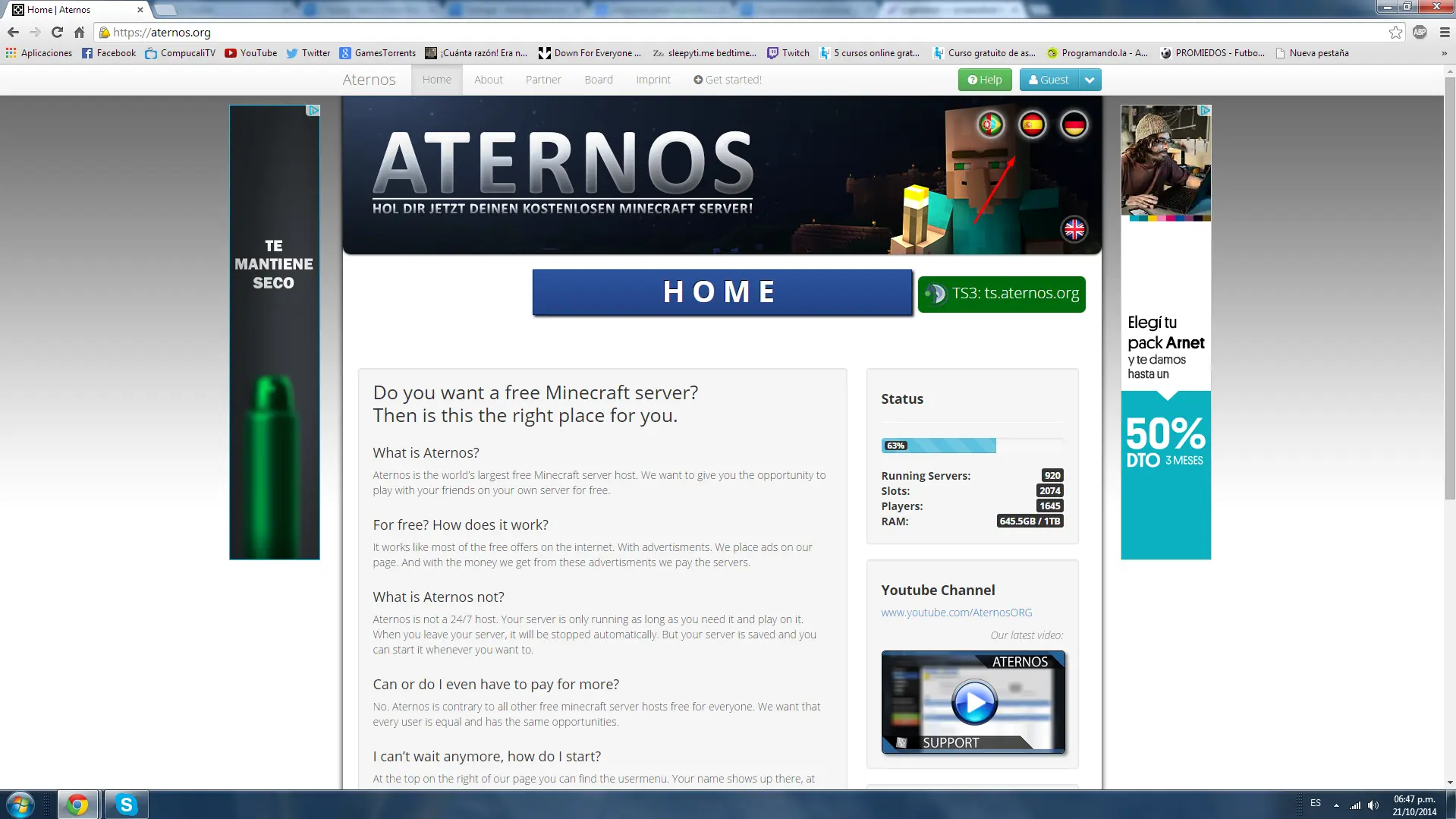This screenshot has width=1456, height=819.
Task: Open the Home navigation tab
Action: click(437, 80)
